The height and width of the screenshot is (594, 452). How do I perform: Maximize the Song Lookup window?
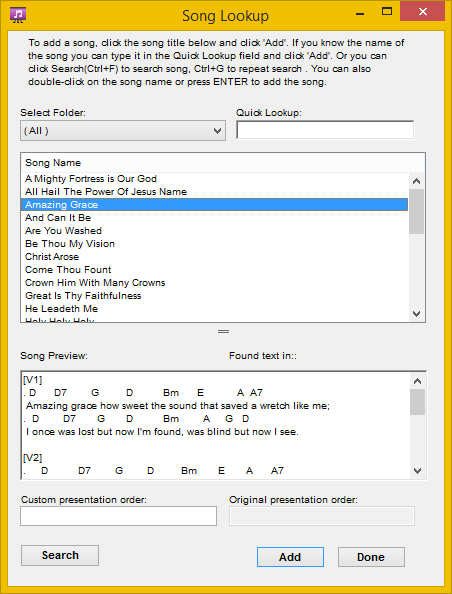coord(387,12)
